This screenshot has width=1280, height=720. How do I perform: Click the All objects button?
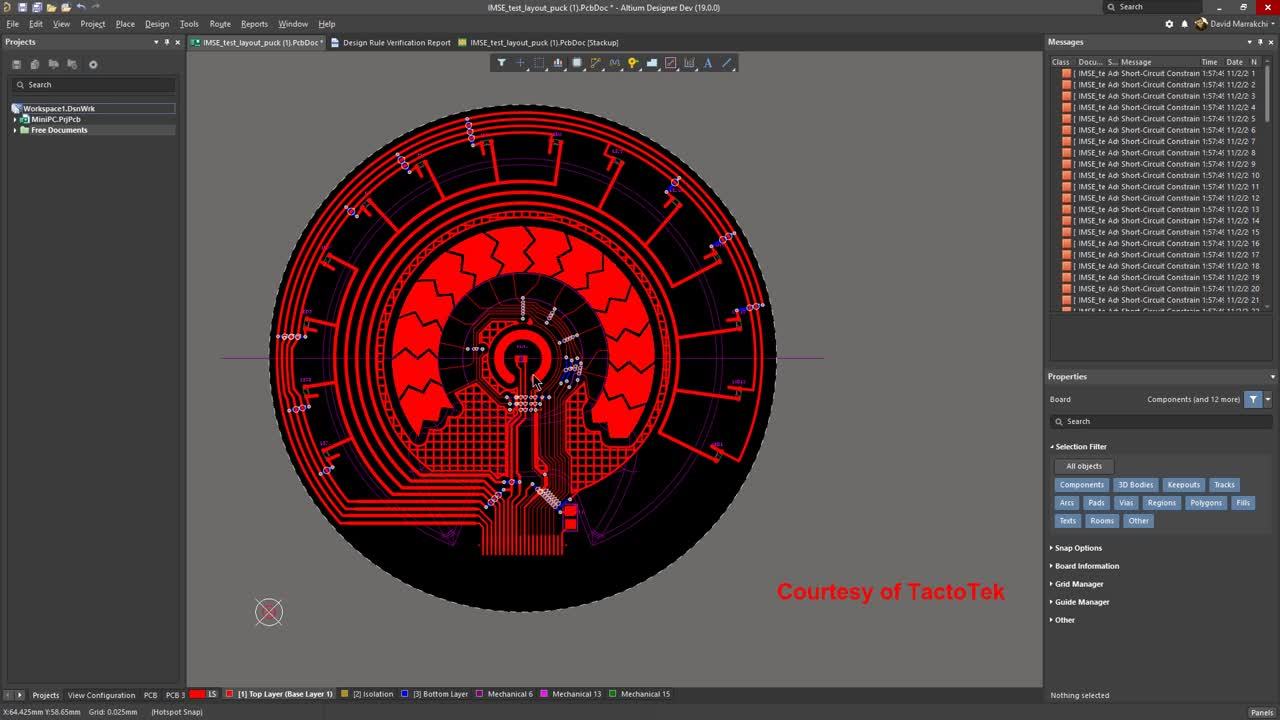pos(1084,466)
